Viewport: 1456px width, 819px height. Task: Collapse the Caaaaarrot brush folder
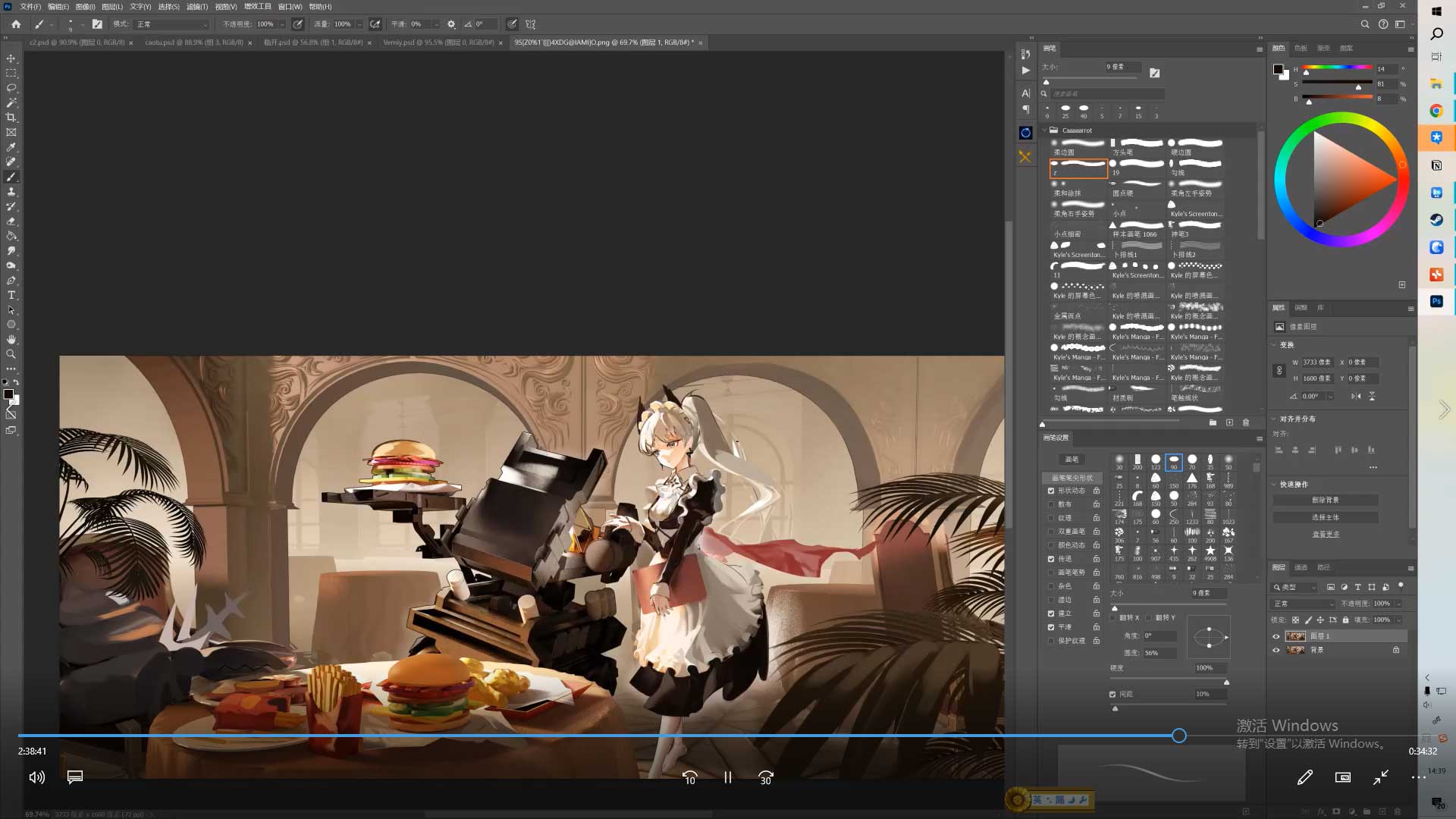pyautogui.click(x=1044, y=130)
